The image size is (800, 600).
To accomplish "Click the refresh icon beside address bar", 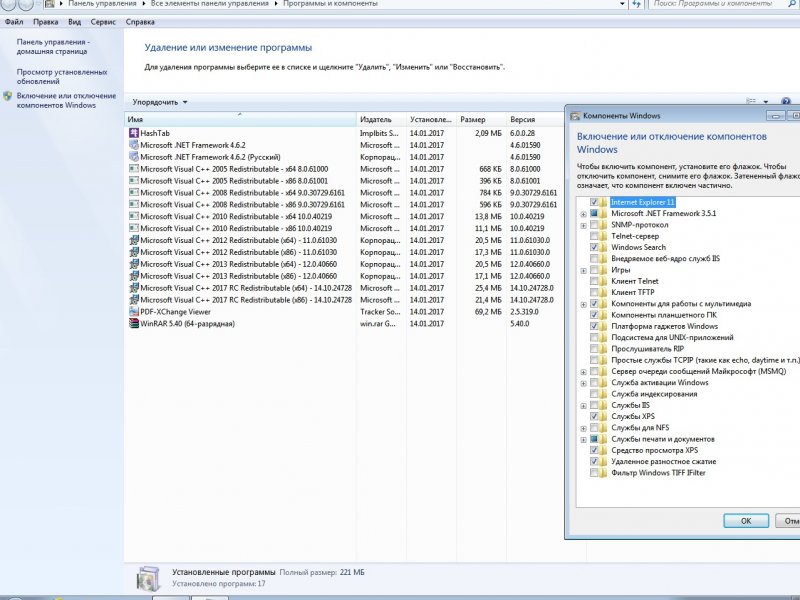I will [x=637, y=4].
